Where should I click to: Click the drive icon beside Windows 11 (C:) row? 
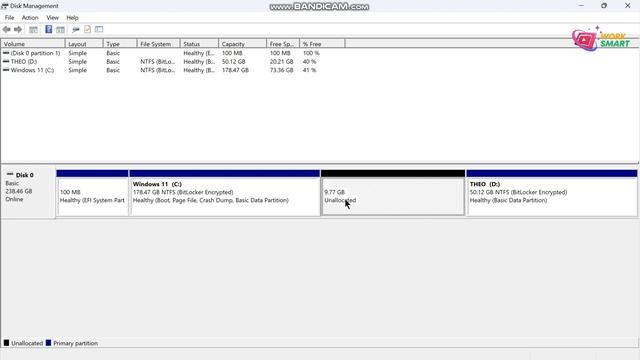click(6, 70)
